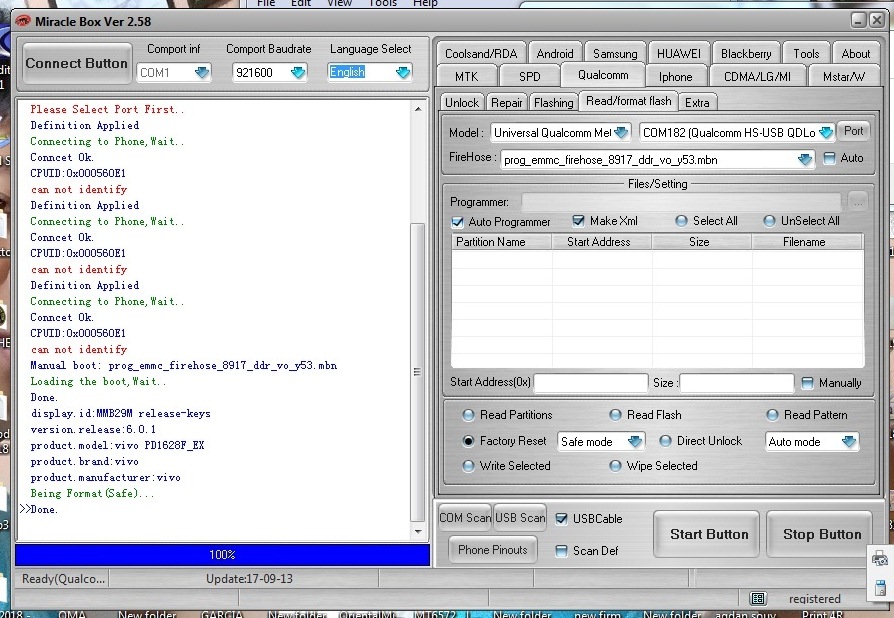This screenshot has width=894, height=618.
Task: Open the Auto mode dropdown
Action: click(x=848, y=441)
